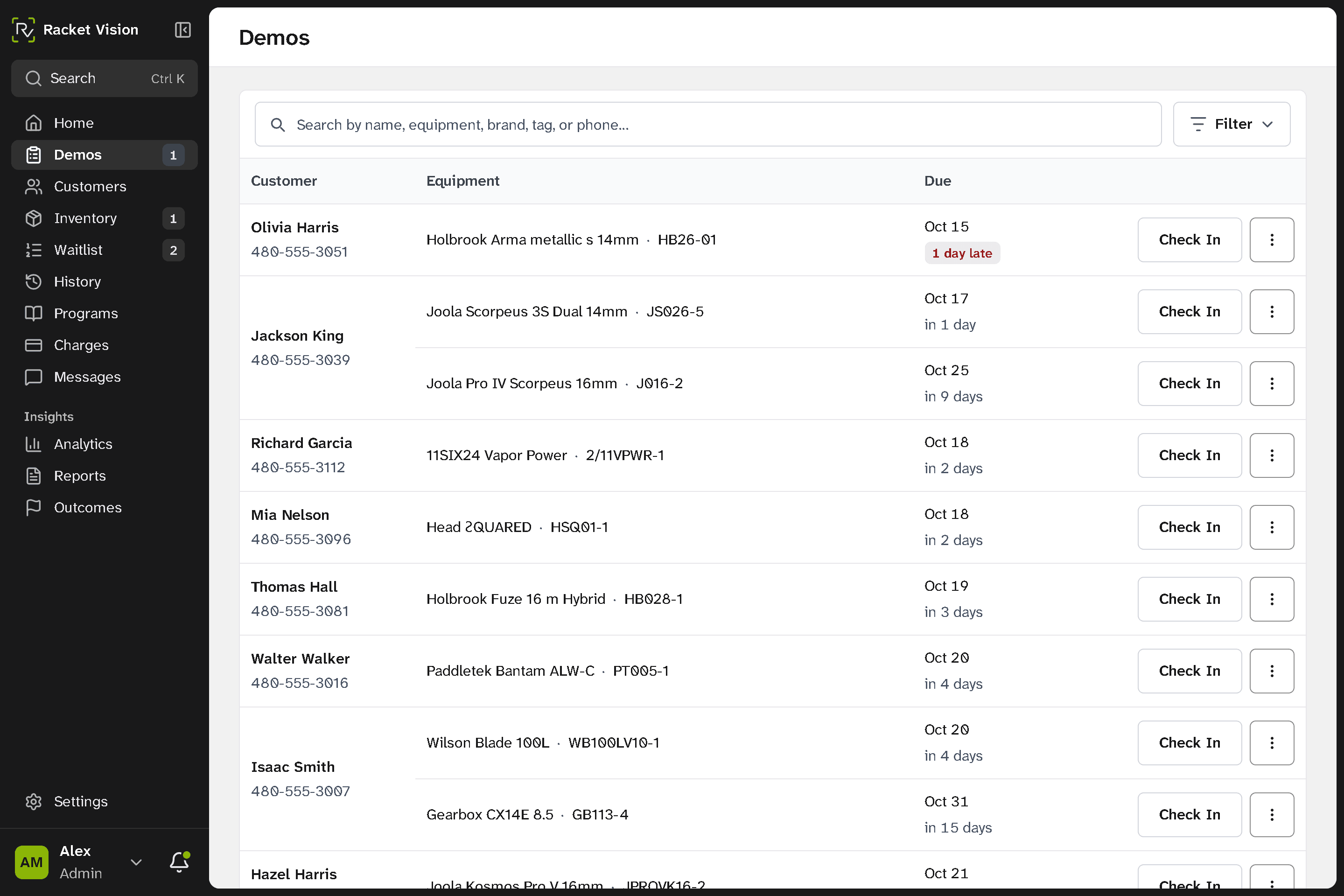
Task: Go to Home in the sidebar
Action: click(x=105, y=123)
